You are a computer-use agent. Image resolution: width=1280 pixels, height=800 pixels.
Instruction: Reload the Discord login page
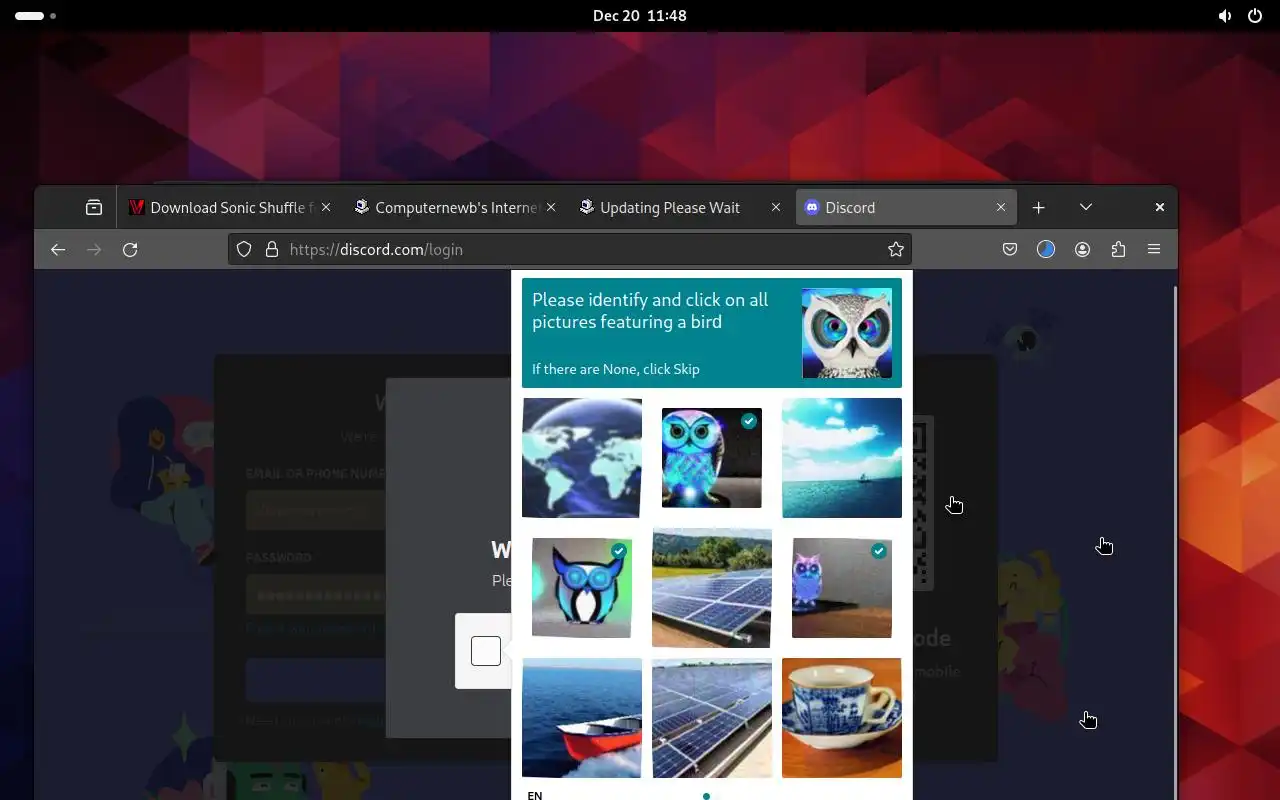pos(130,250)
